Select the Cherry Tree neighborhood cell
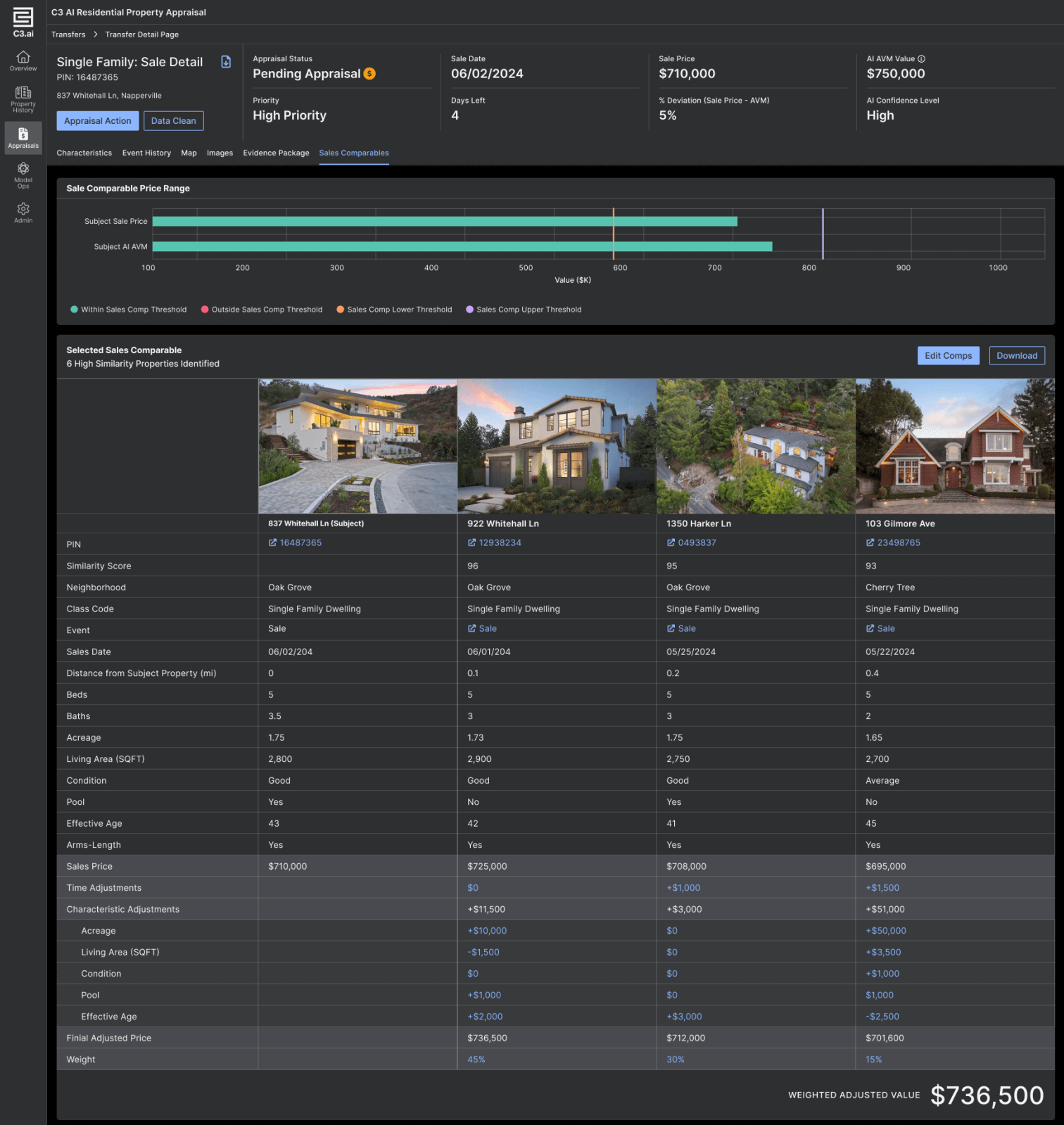The height and width of the screenshot is (1125, 1064). click(x=955, y=588)
